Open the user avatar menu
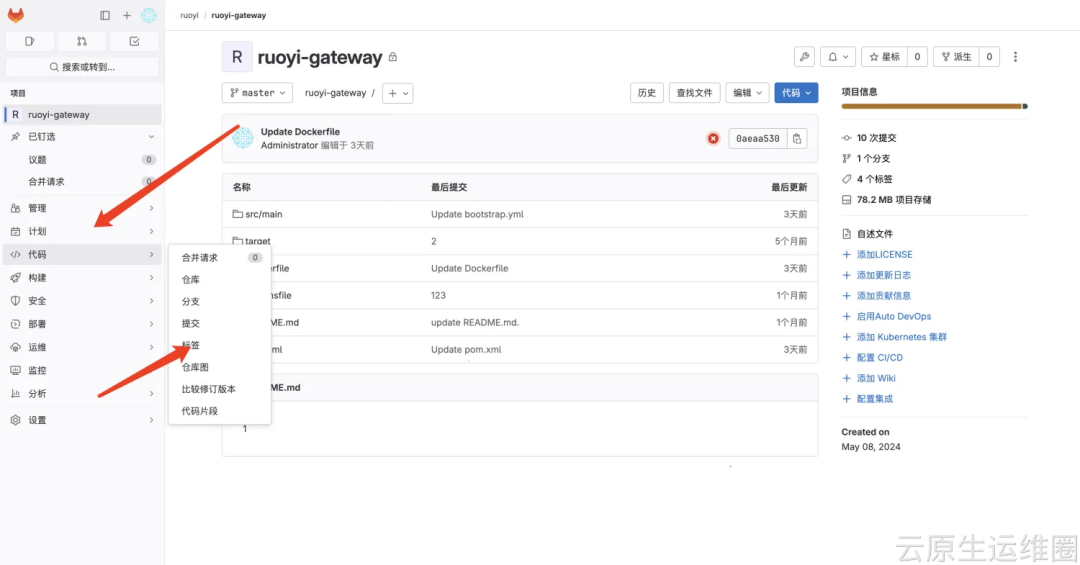The width and height of the screenshot is (1080, 565). tap(149, 15)
